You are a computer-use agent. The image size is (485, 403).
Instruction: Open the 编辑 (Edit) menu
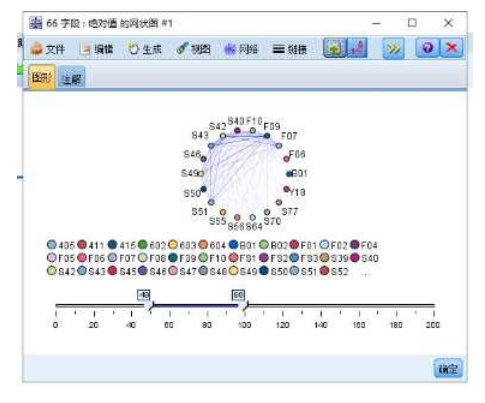point(97,49)
